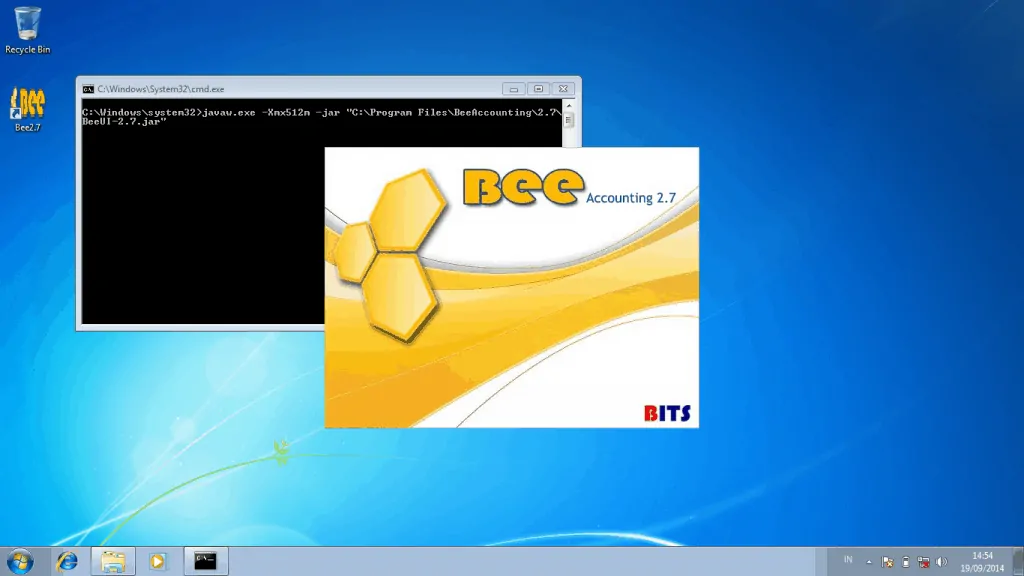Open the IN input language indicator

point(848,560)
